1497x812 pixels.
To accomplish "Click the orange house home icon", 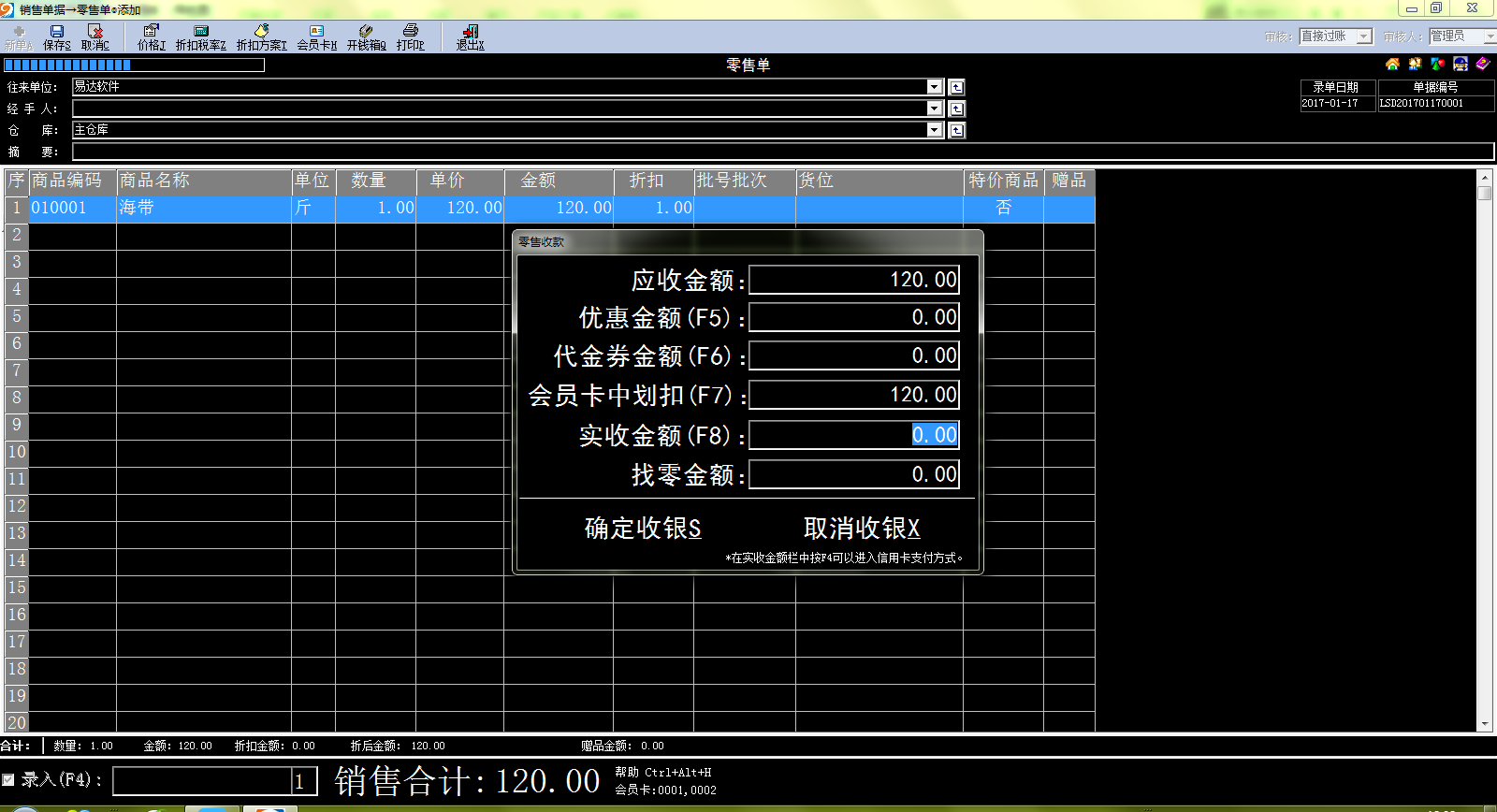I will click(x=1392, y=64).
